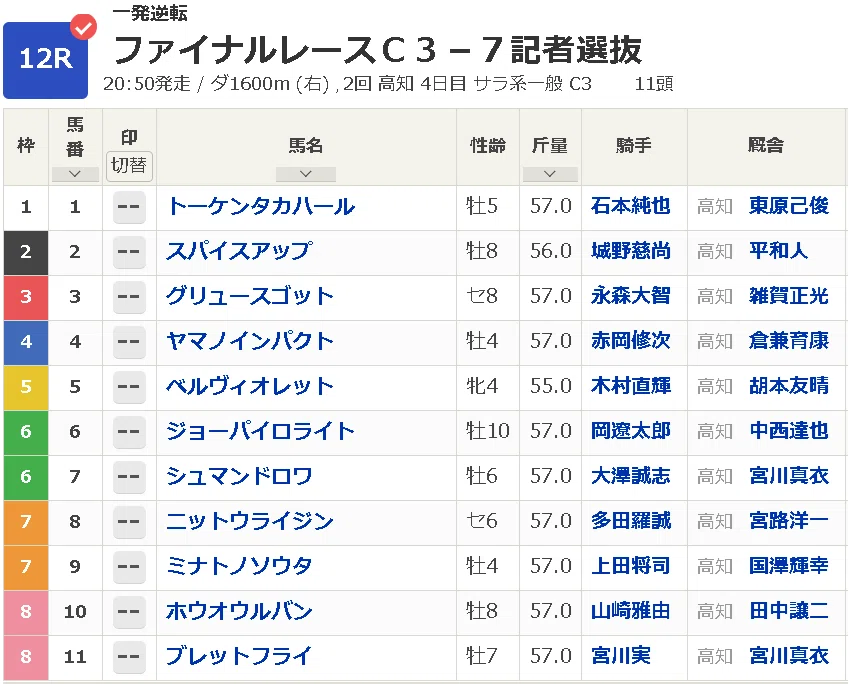
Task: Select the 性齢 column header
Action: [488, 146]
